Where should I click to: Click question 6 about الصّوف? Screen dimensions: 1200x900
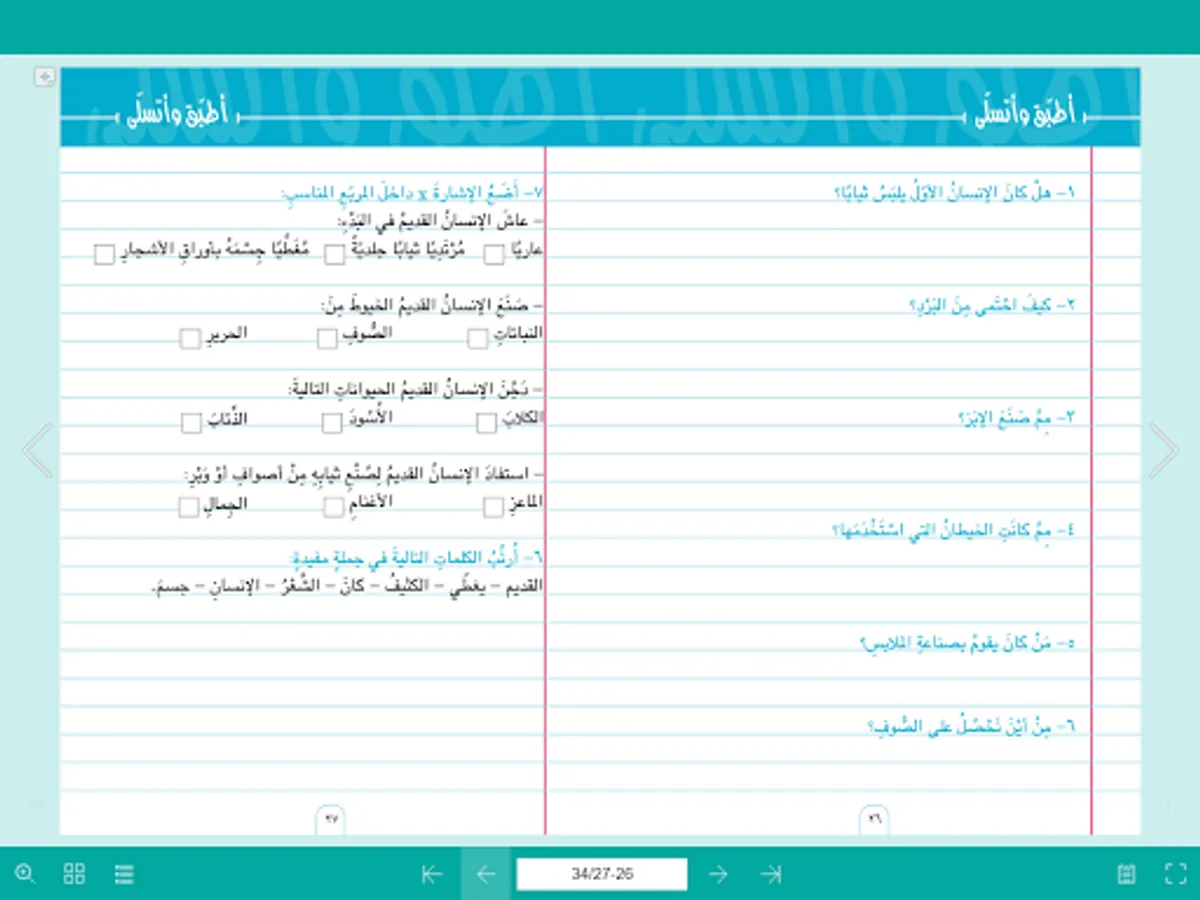point(970,727)
